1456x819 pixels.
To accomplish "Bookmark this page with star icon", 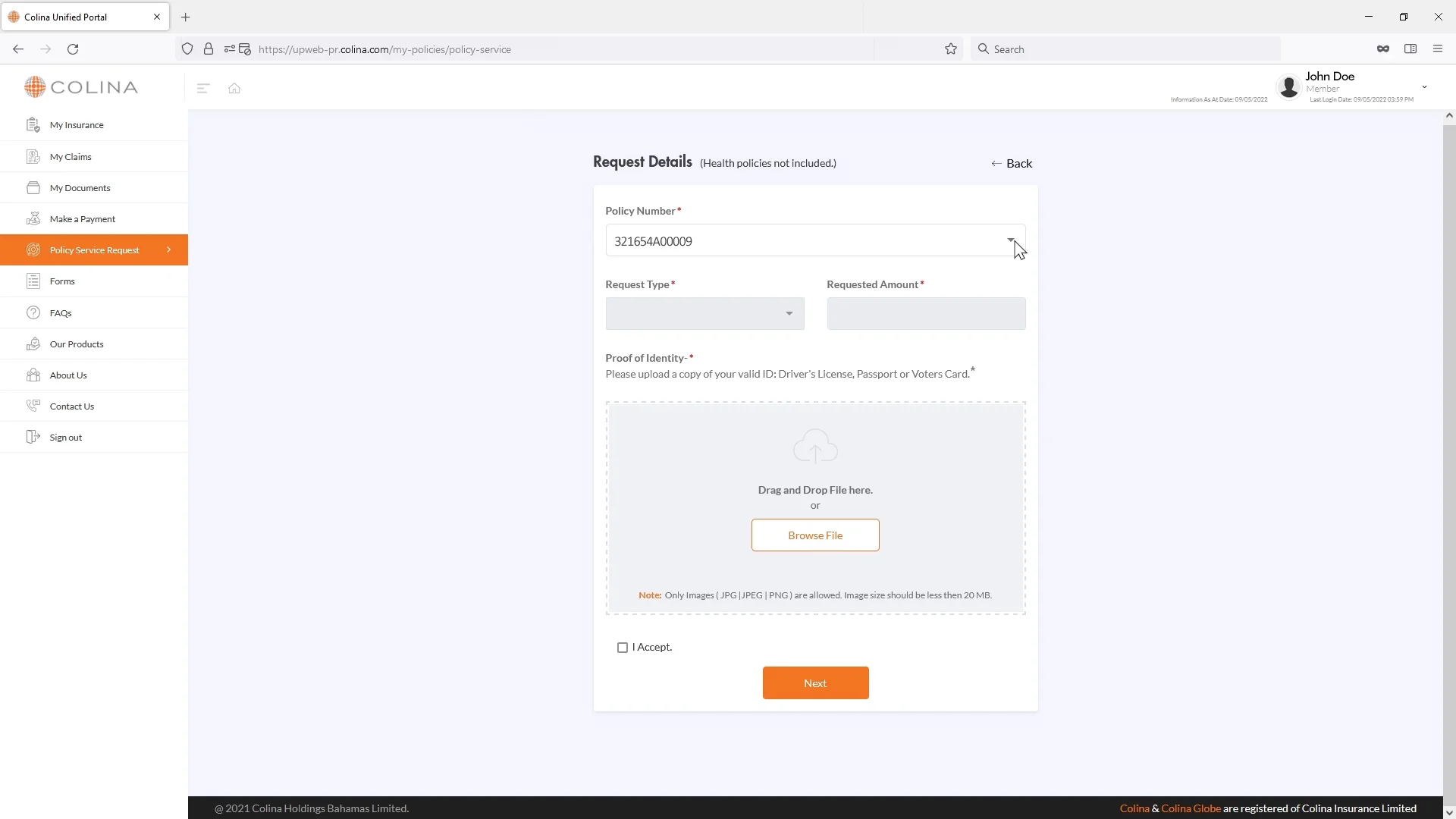I will (951, 49).
